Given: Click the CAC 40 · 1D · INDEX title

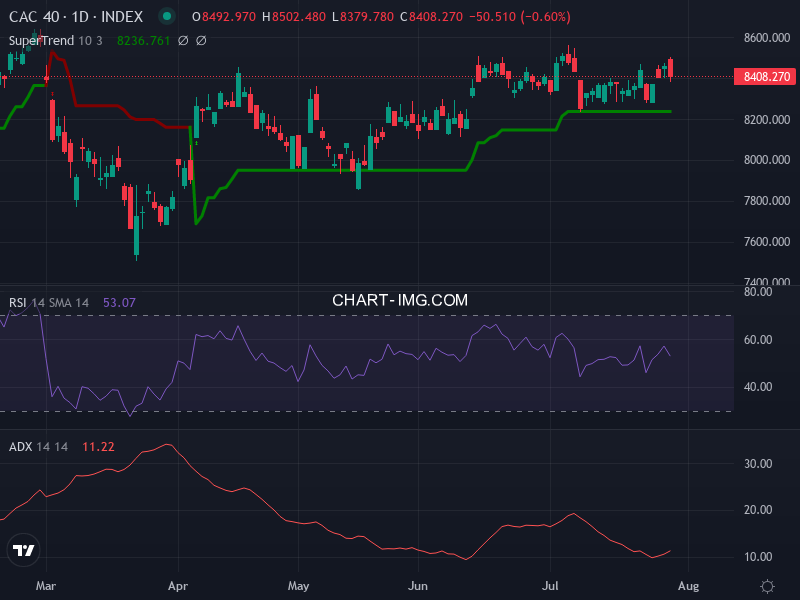Looking at the screenshot, I should click(x=76, y=17).
